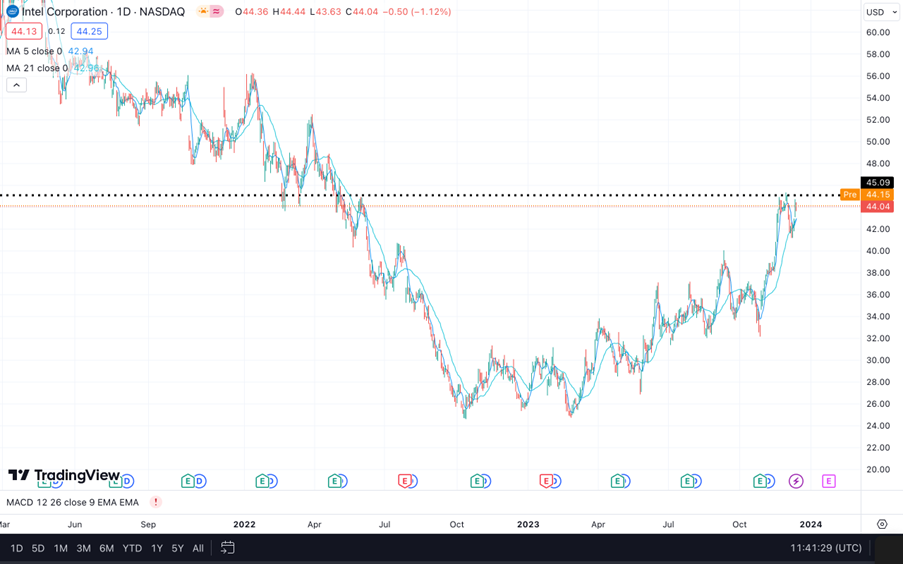
Task: Click the dividend marker near July 2022
Action: pos(413,481)
